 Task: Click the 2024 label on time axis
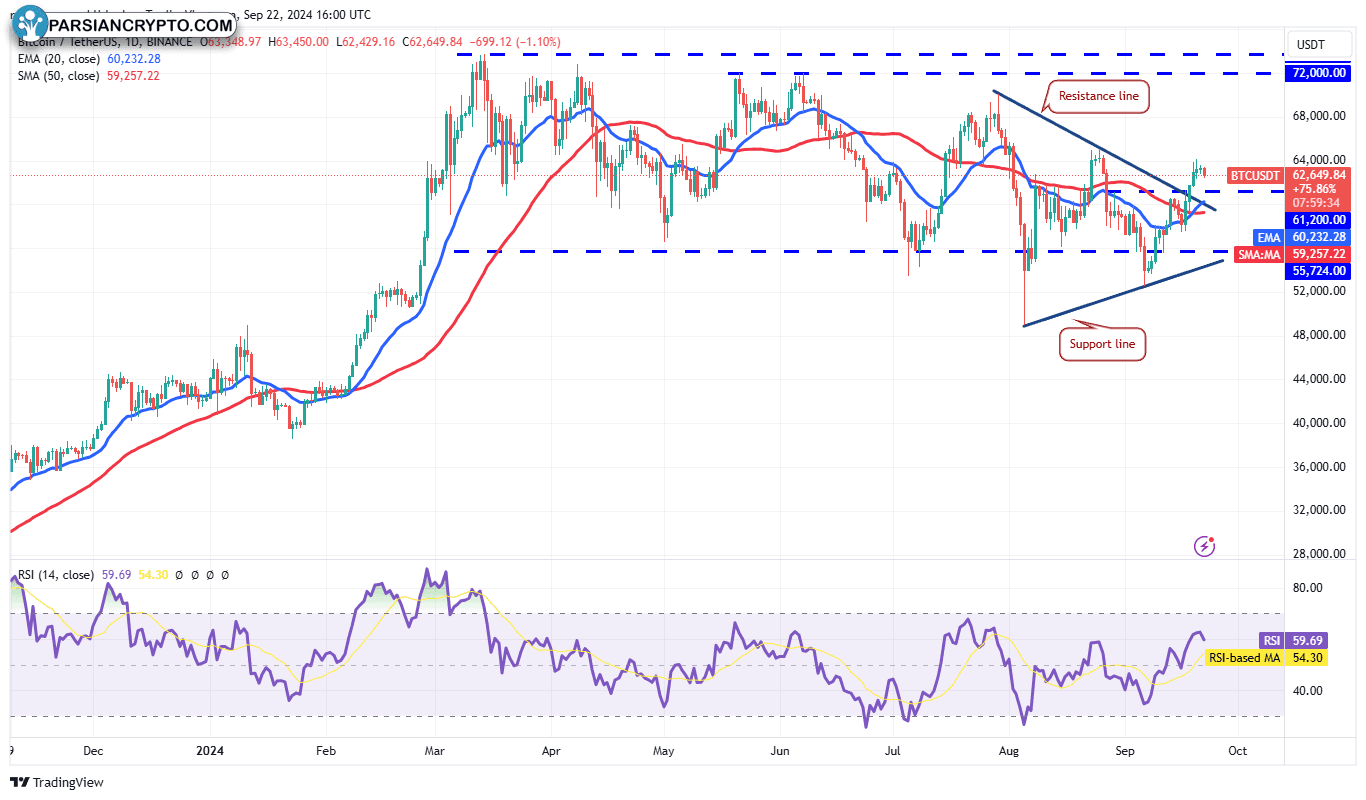(209, 750)
